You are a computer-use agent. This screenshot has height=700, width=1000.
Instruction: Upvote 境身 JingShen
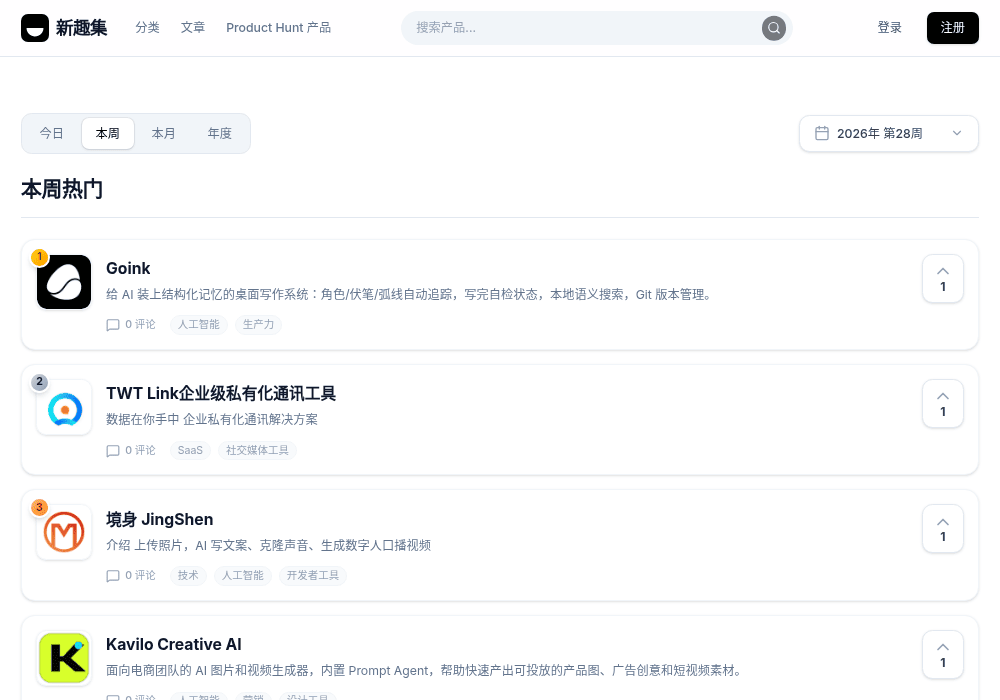coord(943,529)
